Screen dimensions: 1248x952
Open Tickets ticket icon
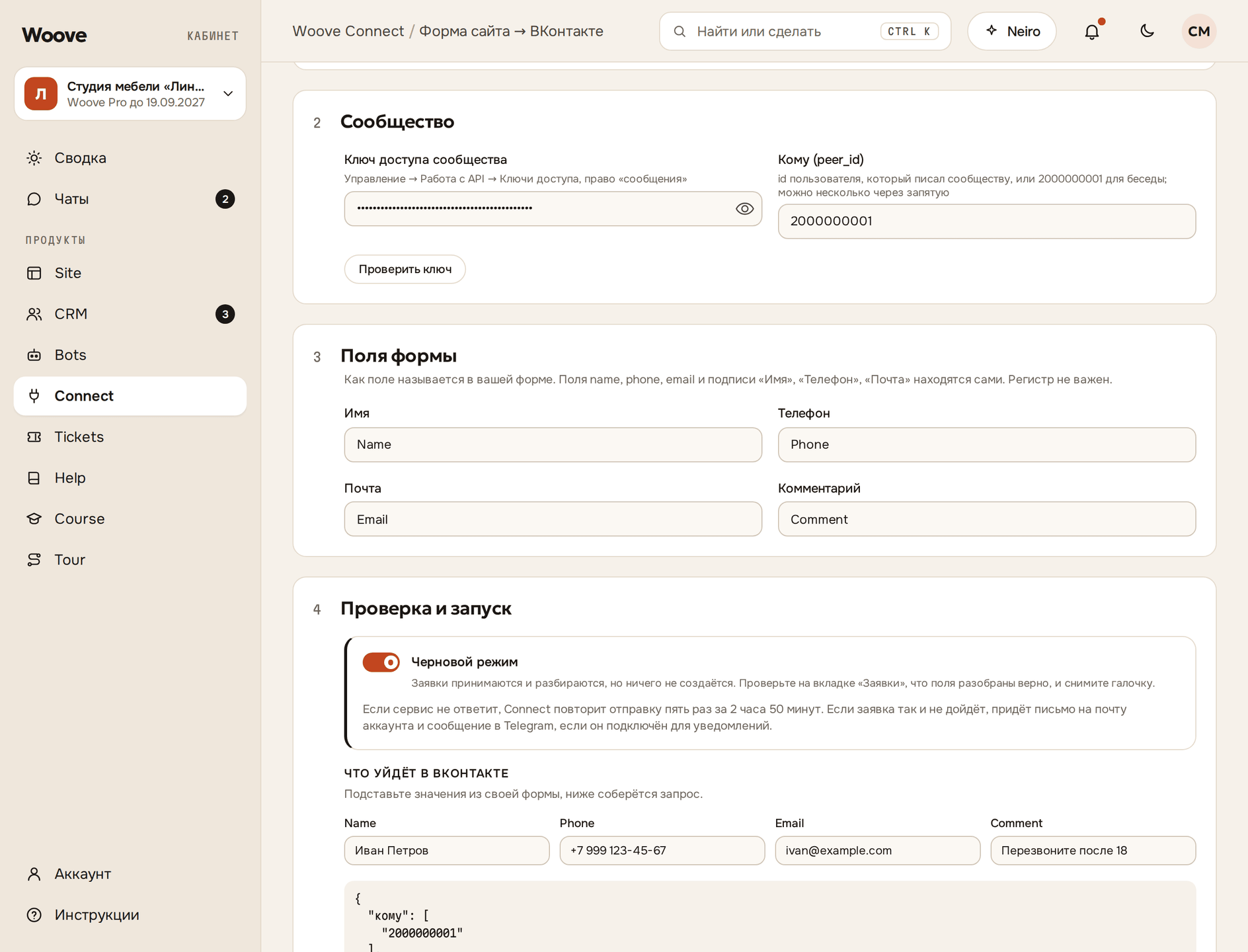pos(34,437)
